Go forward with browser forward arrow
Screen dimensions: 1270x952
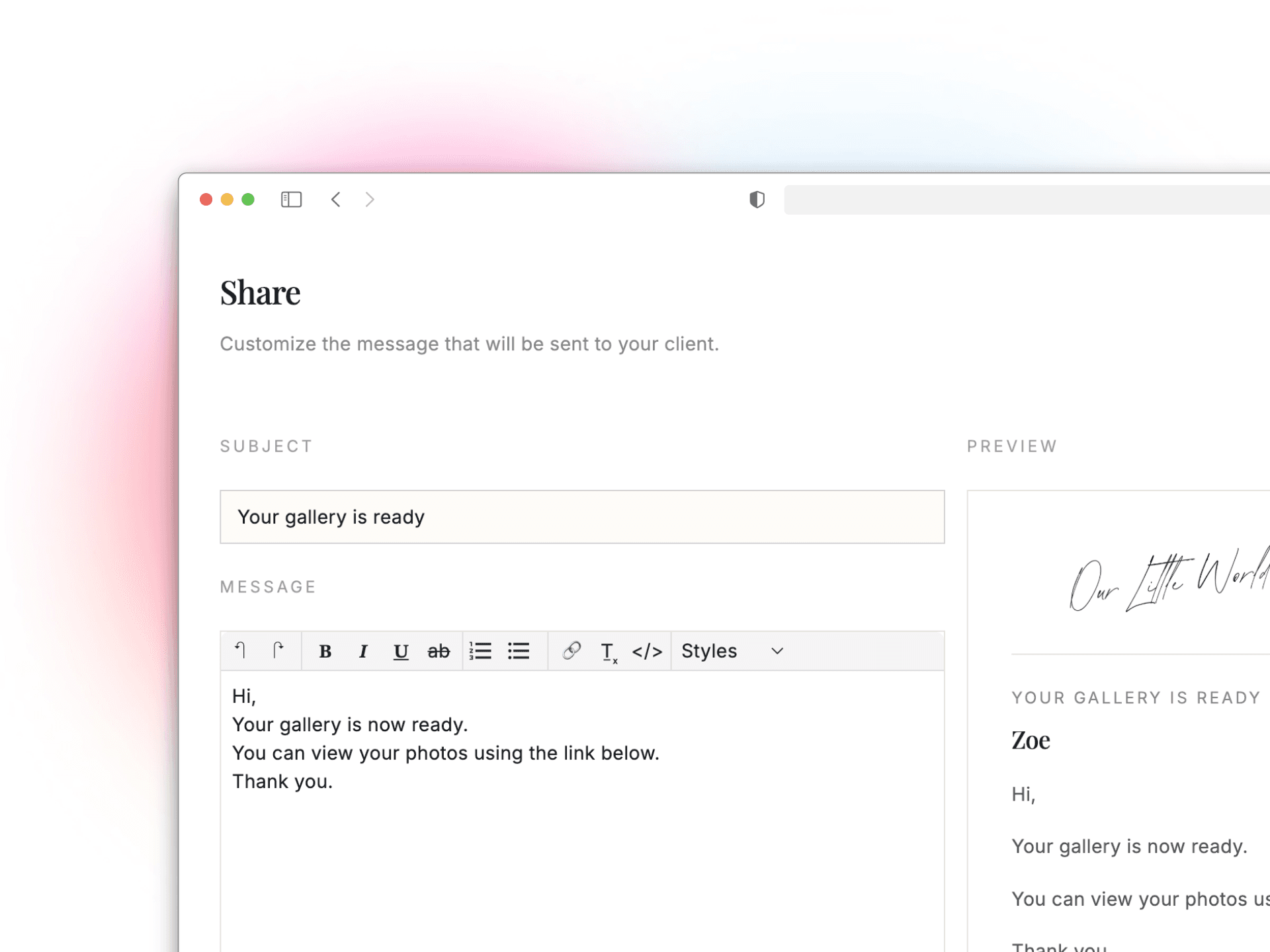coord(370,200)
